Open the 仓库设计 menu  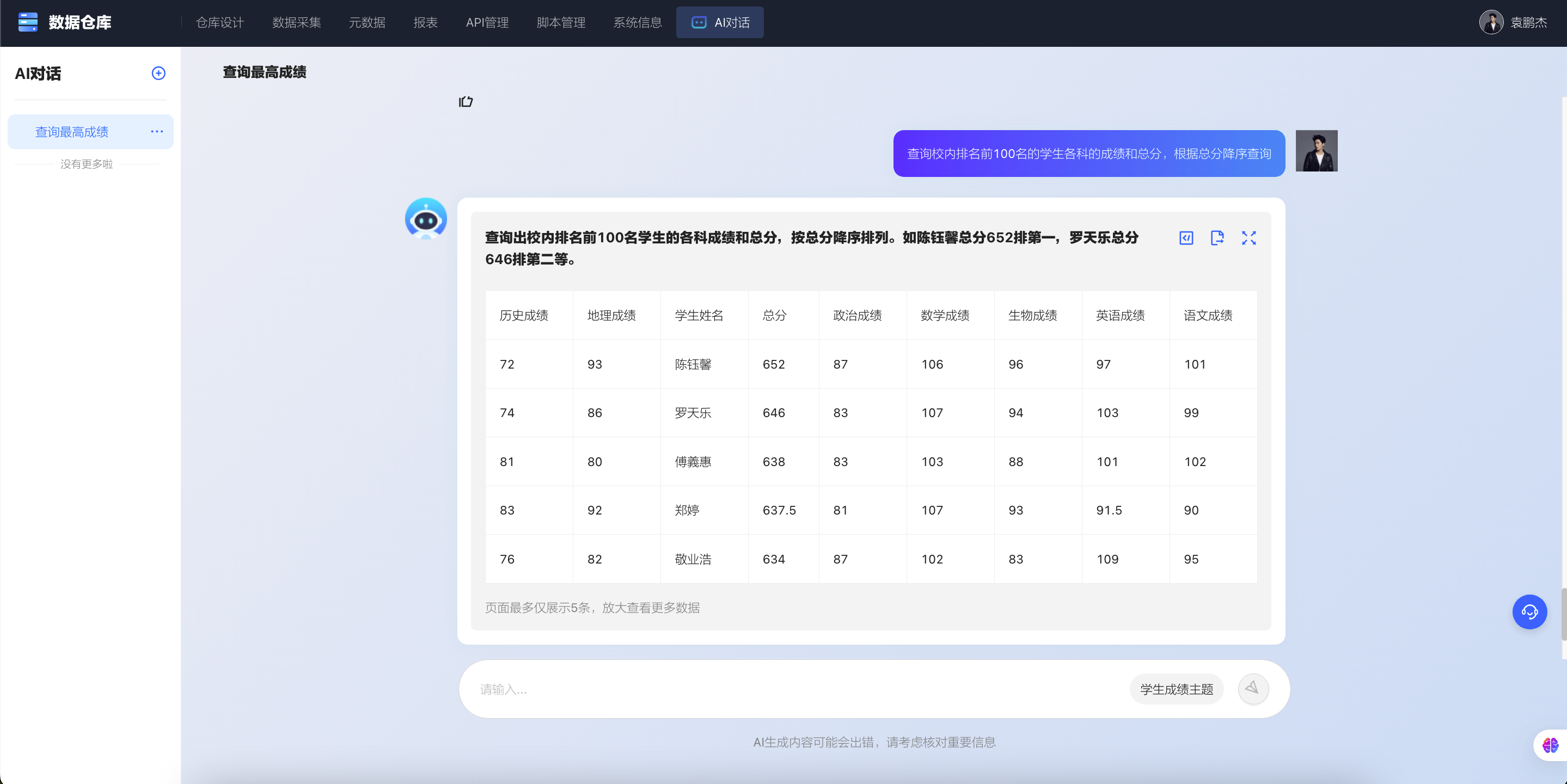[x=219, y=22]
